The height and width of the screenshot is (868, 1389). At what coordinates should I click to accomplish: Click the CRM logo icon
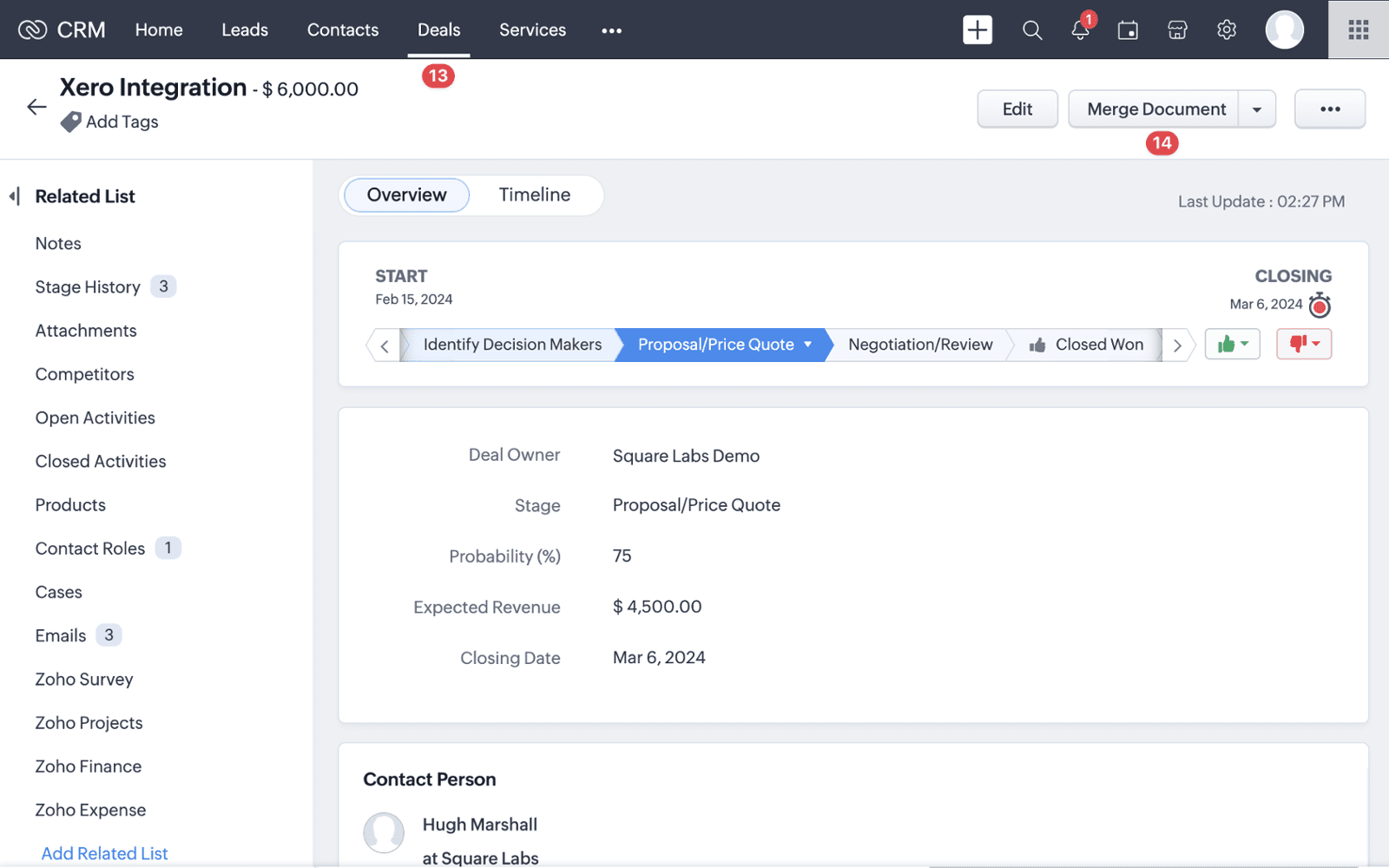32,30
